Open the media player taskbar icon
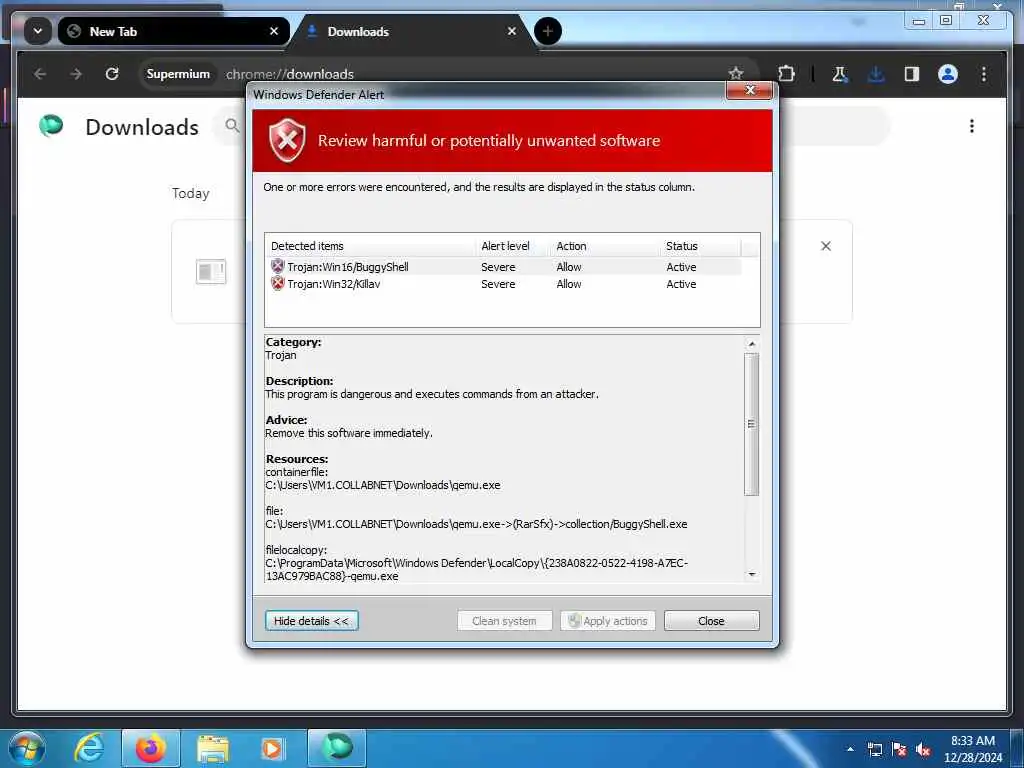1024x768 pixels. 273,748
